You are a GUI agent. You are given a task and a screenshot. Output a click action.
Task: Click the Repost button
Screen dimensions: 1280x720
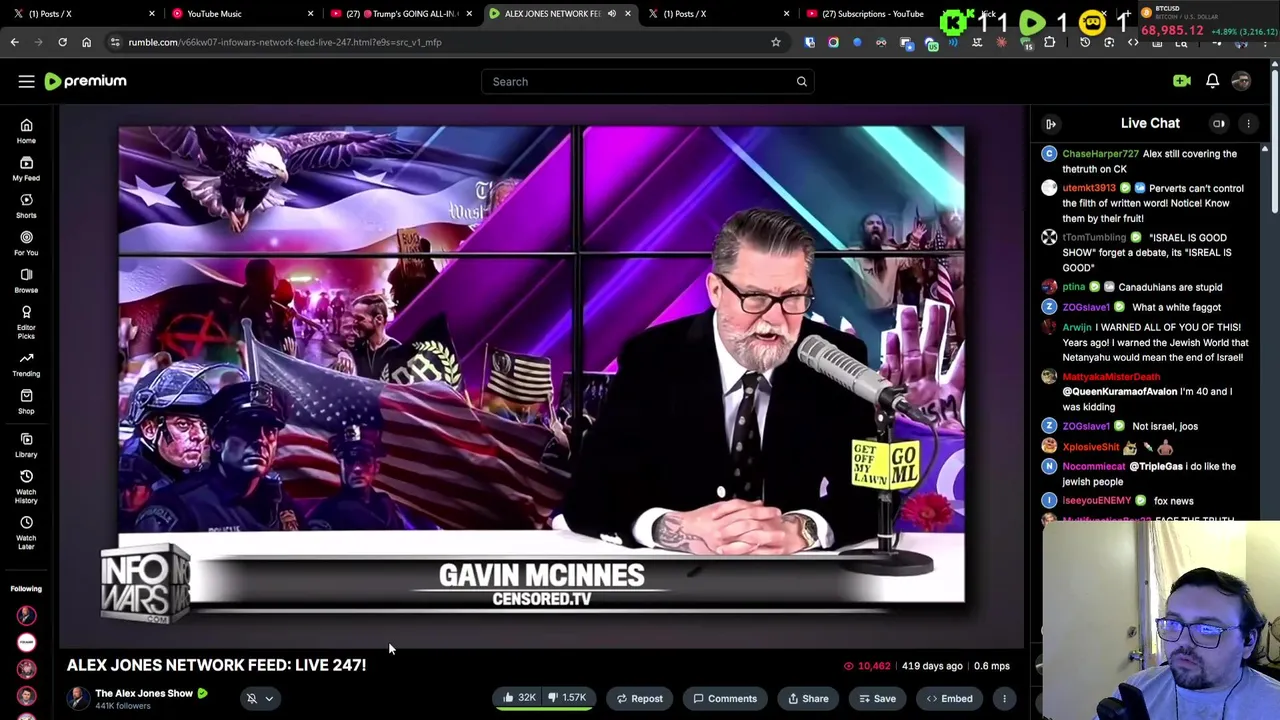tap(639, 698)
